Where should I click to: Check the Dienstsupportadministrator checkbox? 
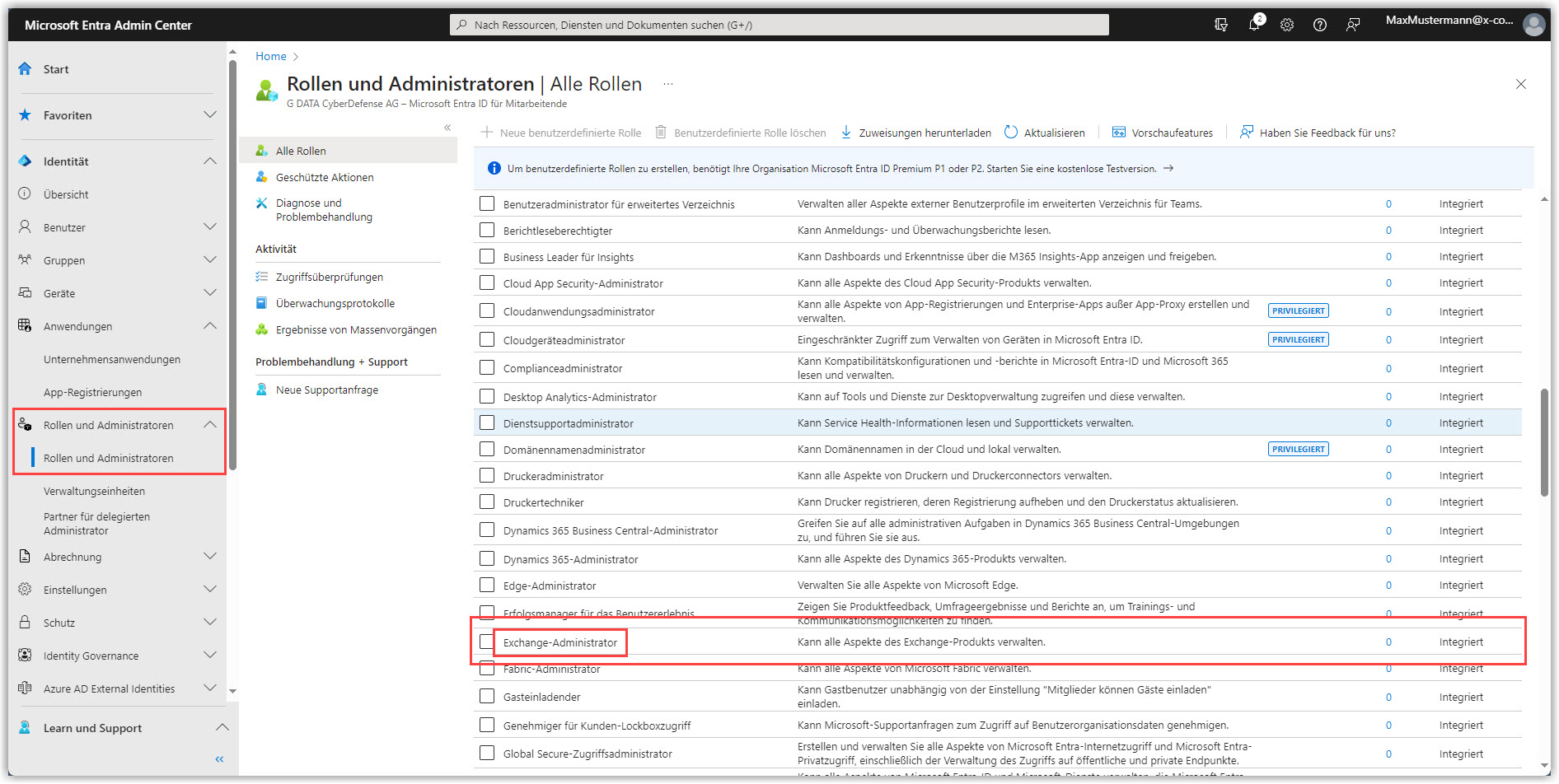click(487, 422)
